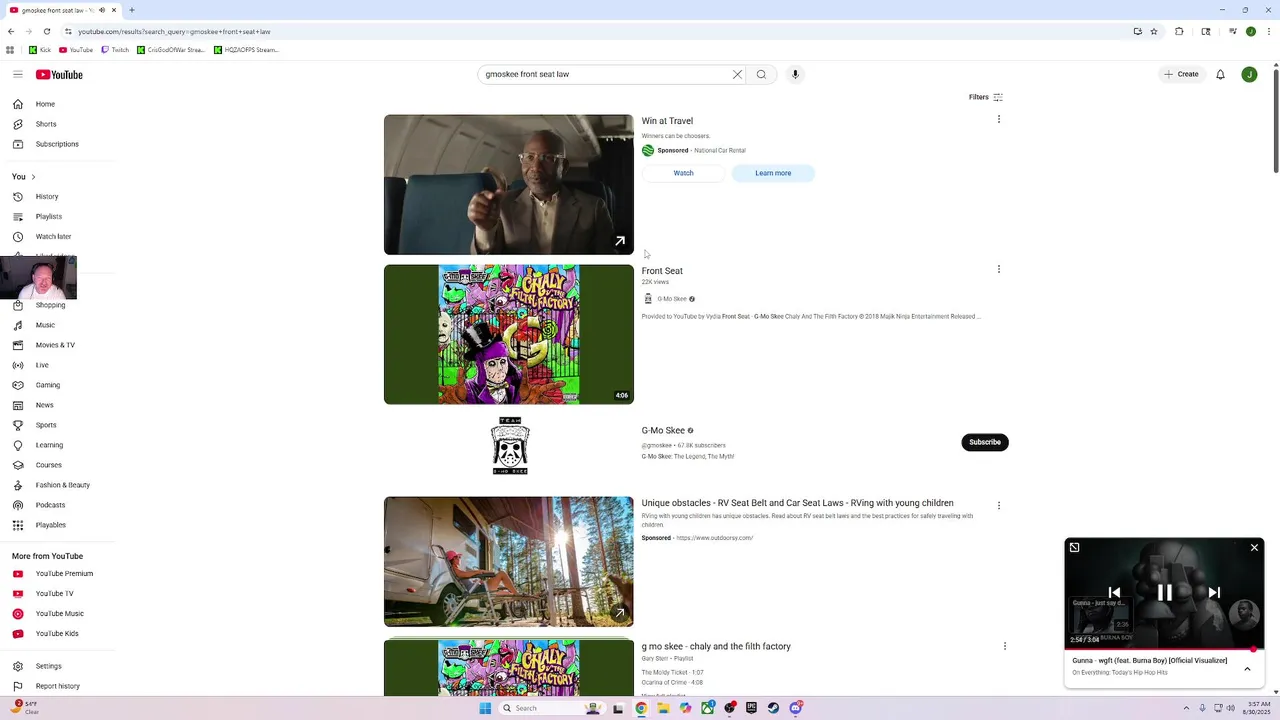Open the Front Seat video thumbnail

[508, 334]
